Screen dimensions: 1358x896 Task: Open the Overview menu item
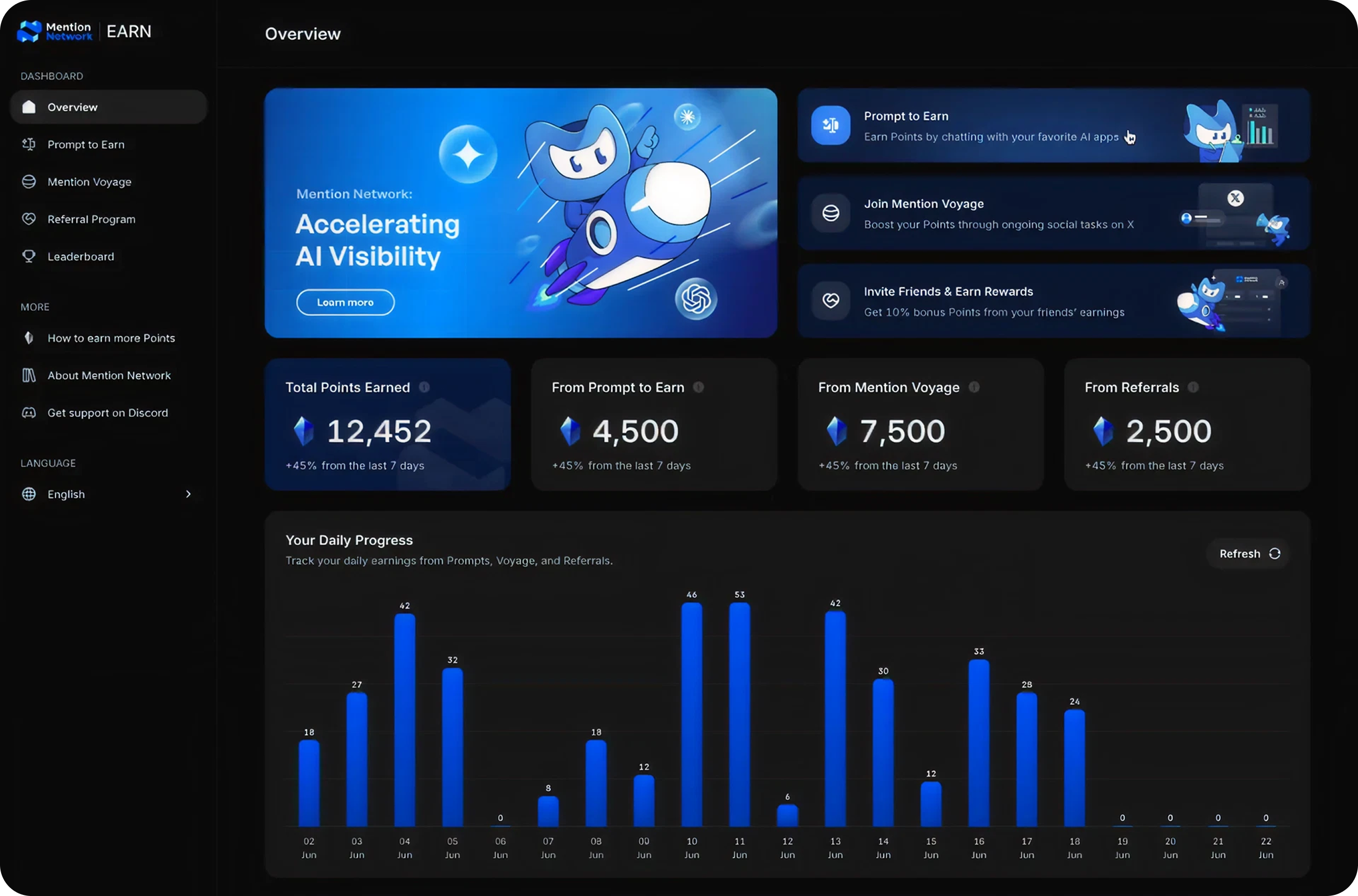coord(72,107)
